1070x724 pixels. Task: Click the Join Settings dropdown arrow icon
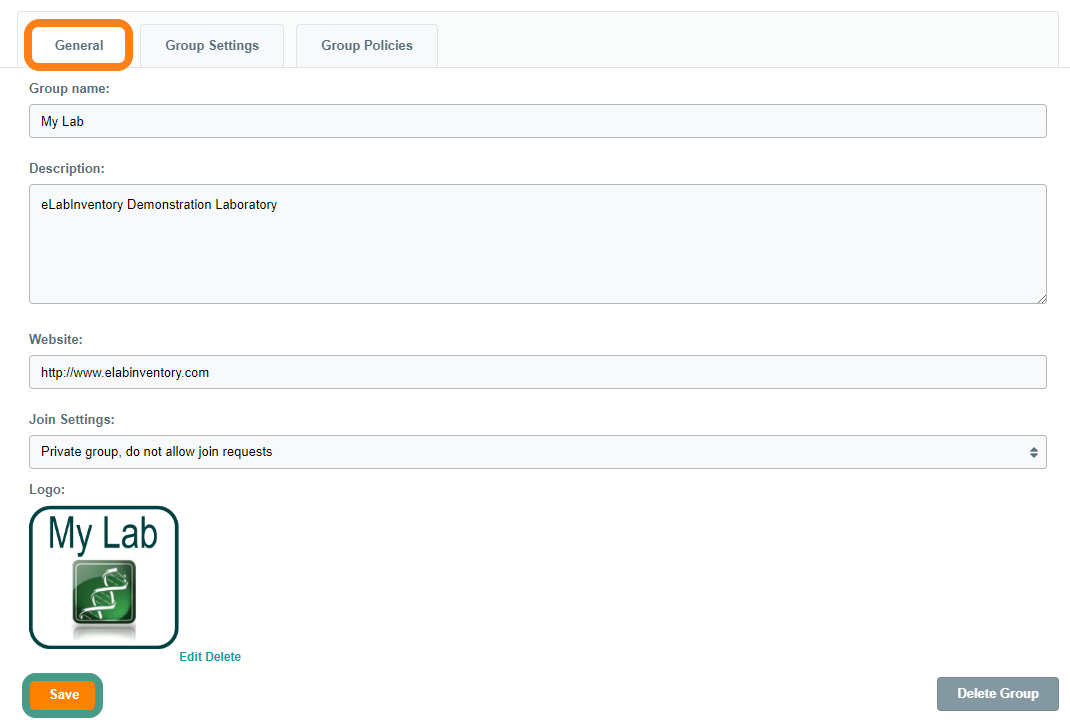click(x=1033, y=452)
